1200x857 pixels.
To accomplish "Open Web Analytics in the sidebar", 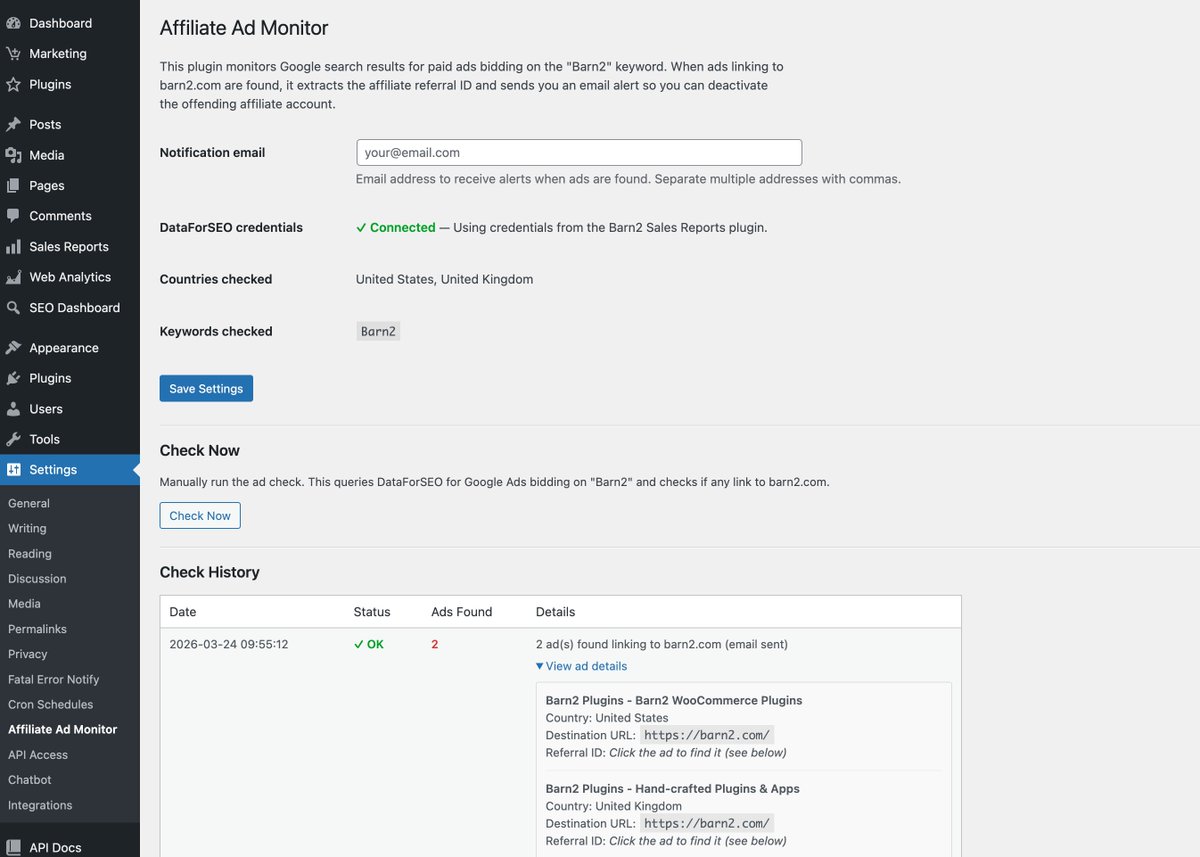I will point(70,277).
